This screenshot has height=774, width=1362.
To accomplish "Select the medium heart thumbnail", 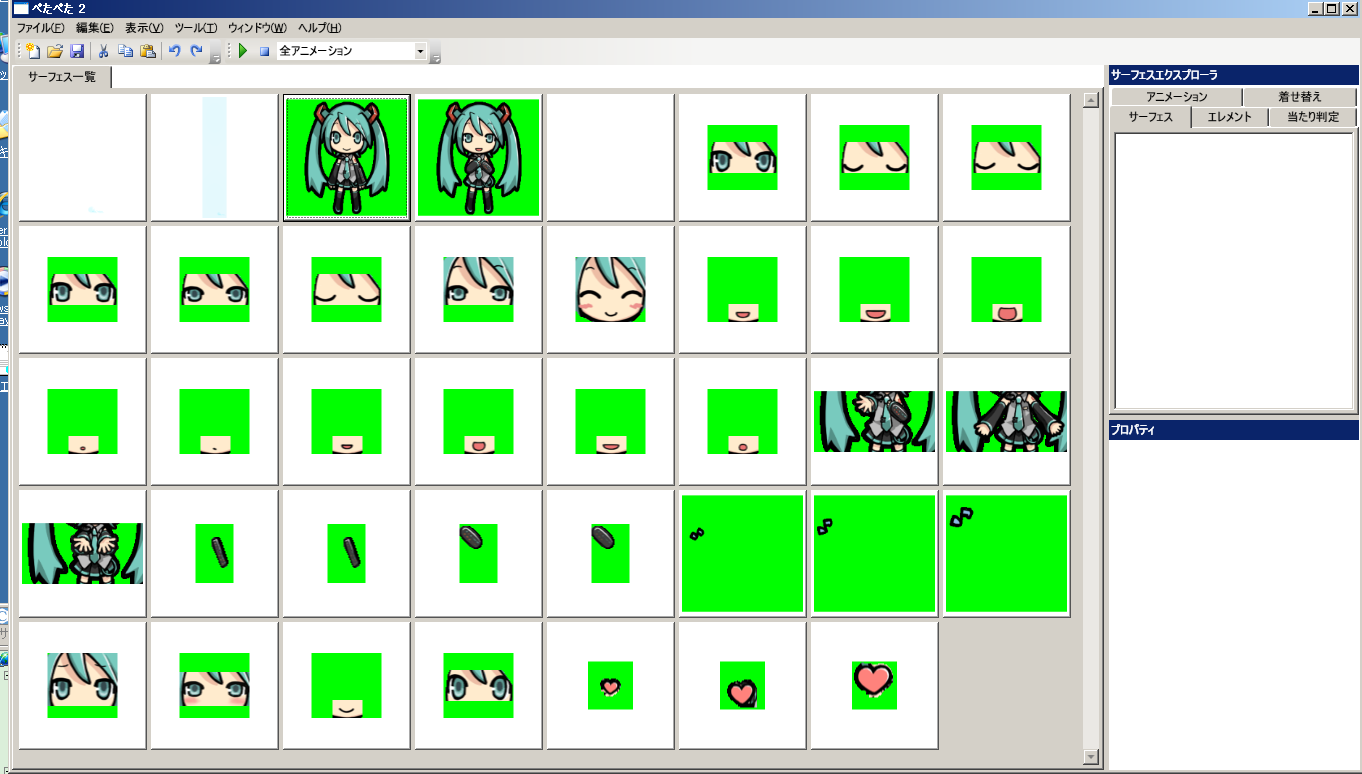I will click(x=742, y=685).
